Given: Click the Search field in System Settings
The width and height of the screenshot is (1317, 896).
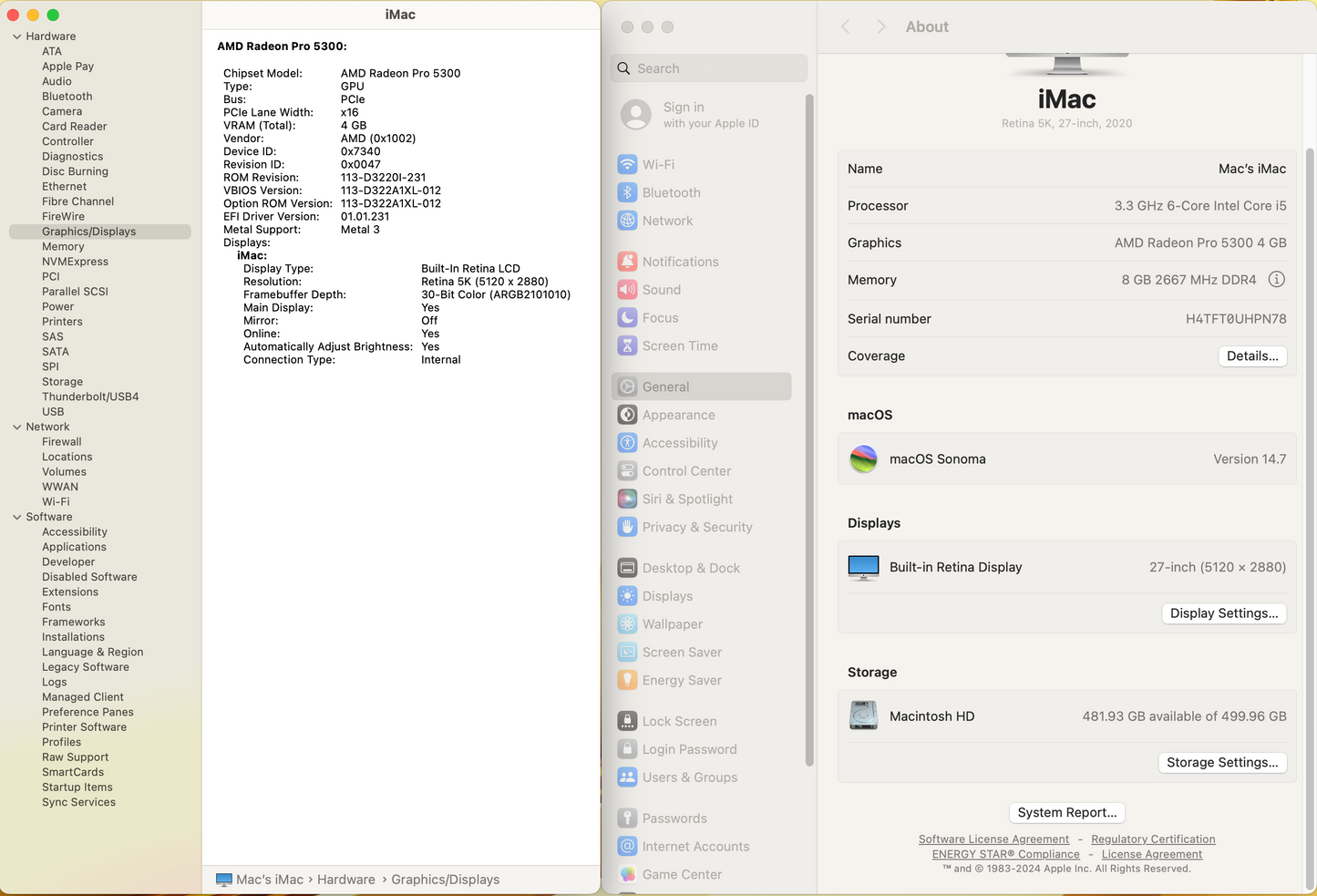Looking at the screenshot, I should pyautogui.click(x=709, y=68).
